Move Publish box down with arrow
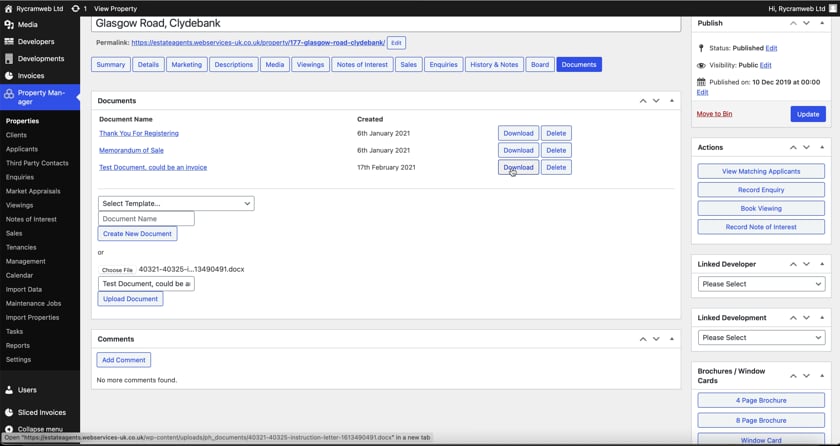Viewport: 840px width, 446px height. (806, 23)
